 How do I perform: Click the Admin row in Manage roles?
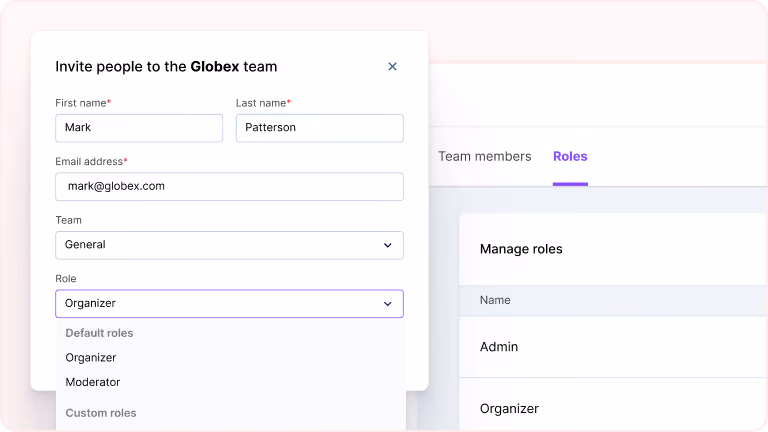click(x=614, y=347)
